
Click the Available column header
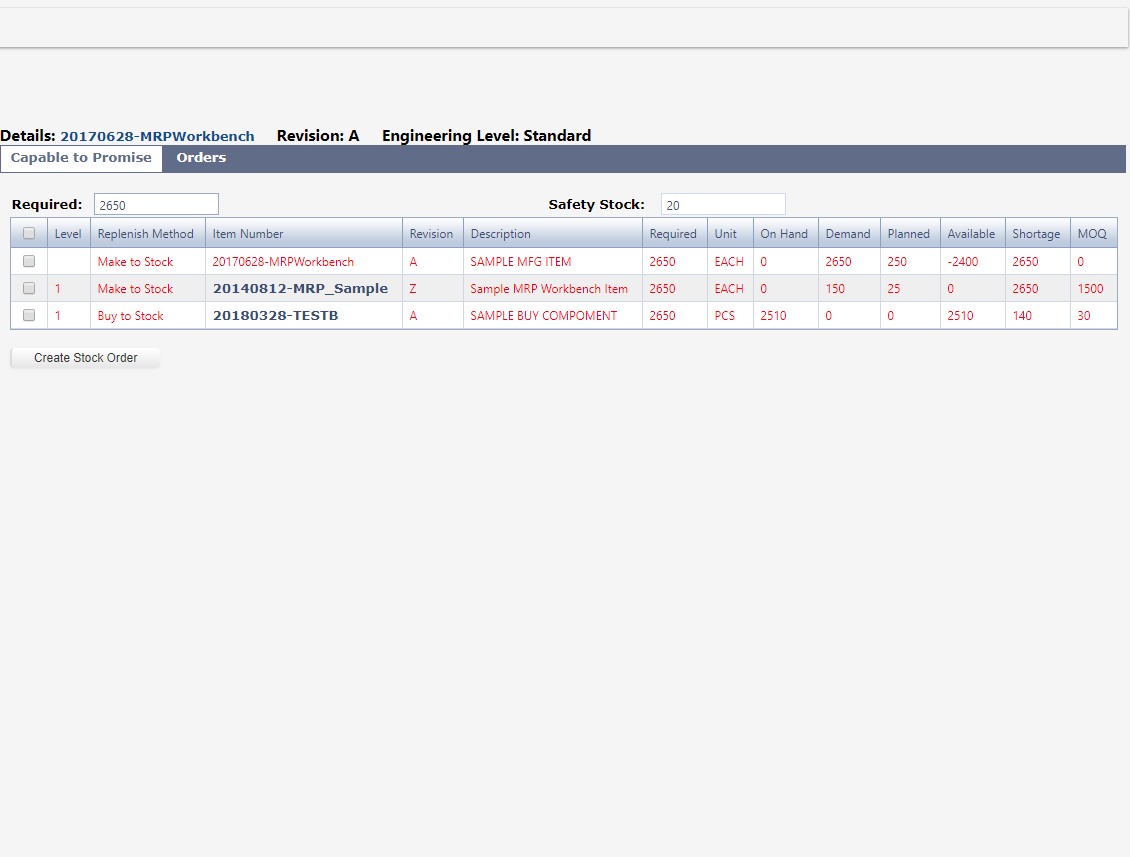pos(972,234)
